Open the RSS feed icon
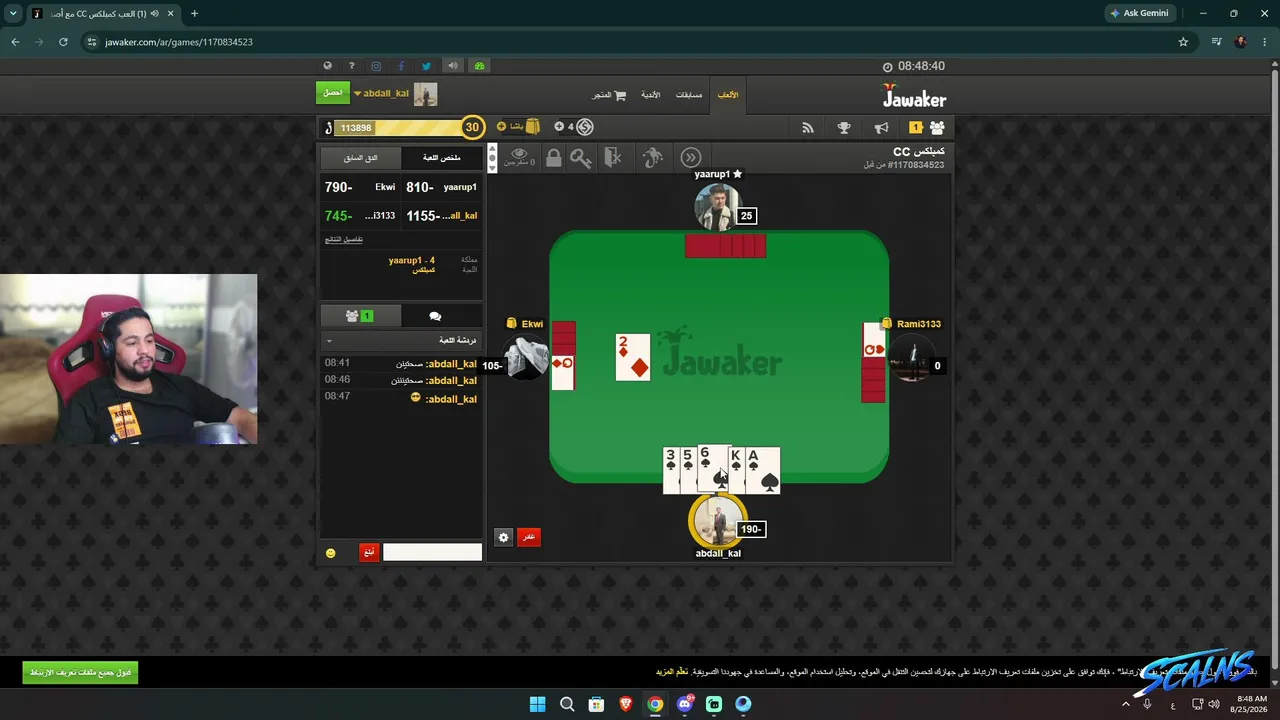The image size is (1280, 720). (x=808, y=128)
